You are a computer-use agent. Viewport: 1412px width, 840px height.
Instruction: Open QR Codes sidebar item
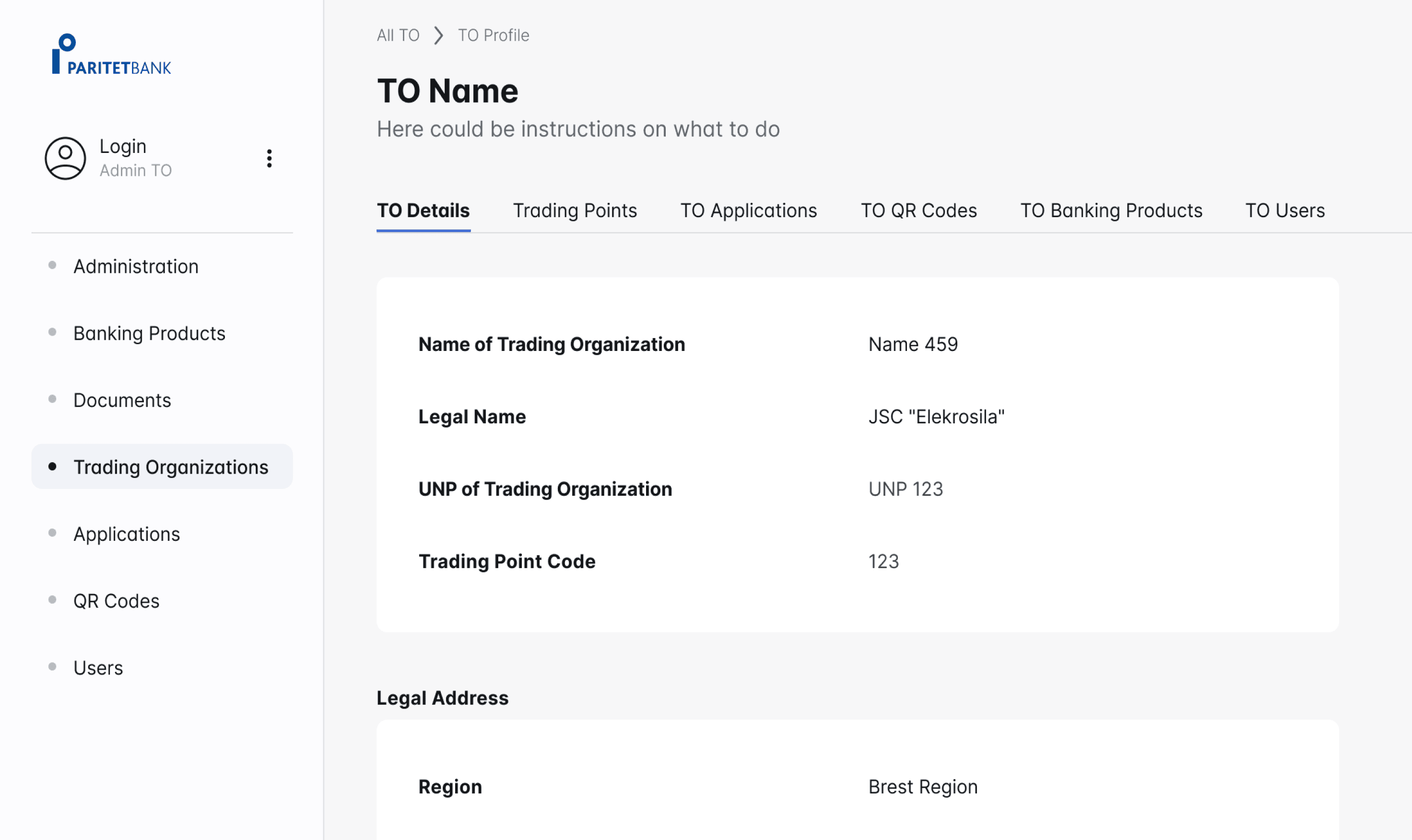(x=116, y=601)
